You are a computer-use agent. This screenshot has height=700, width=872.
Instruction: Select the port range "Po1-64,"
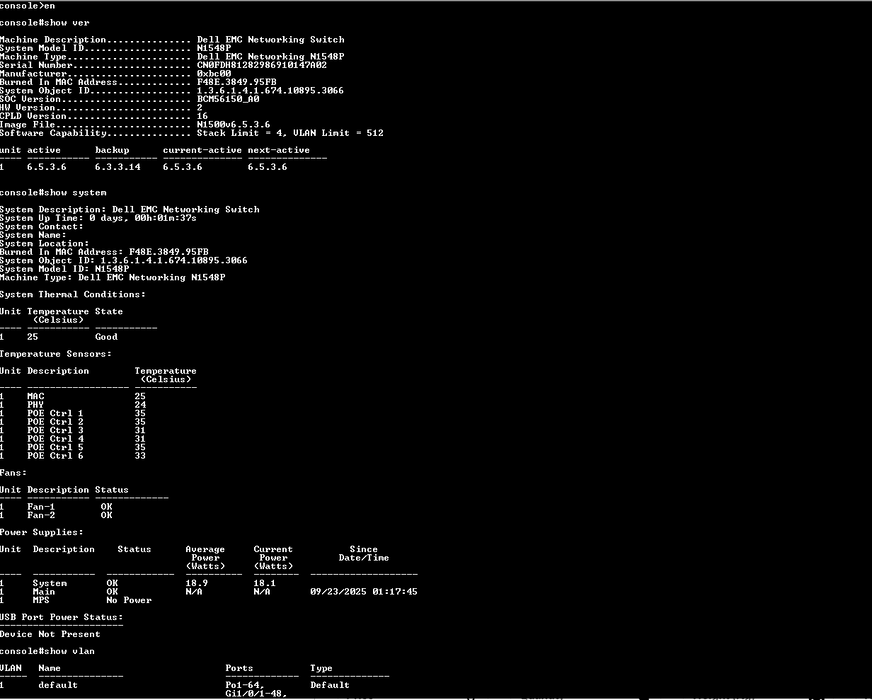[245, 685]
